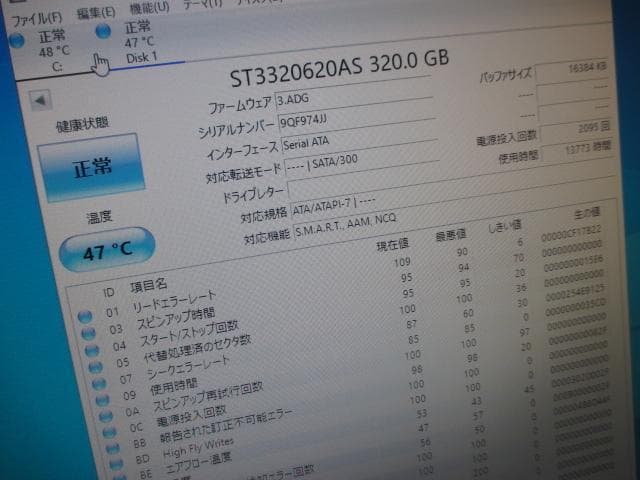Click status icon for row 0A スピンアップ再試行回数

click(x=106, y=416)
